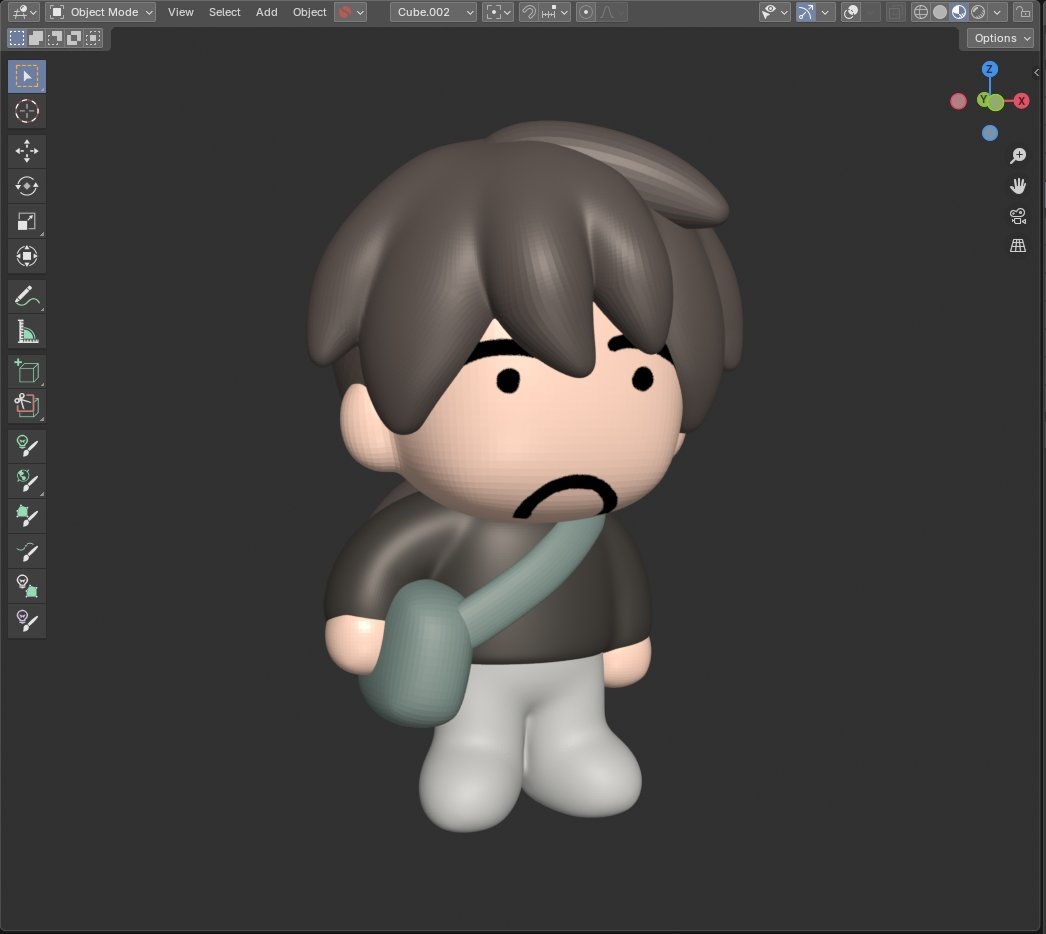Click the Zoom magnifier viewport icon
The height and width of the screenshot is (934, 1046).
pyautogui.click(x=1018, y=156)
